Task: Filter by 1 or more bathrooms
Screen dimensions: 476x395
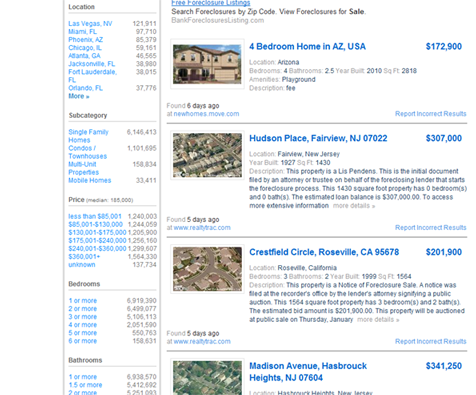Action: 83,377
